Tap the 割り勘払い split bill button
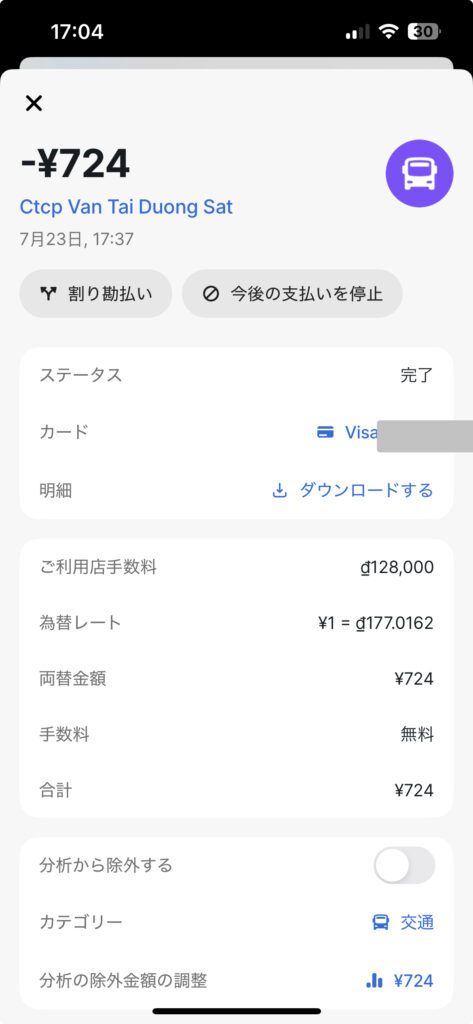Screen dimensions: 473x1024 pos(96,293)
